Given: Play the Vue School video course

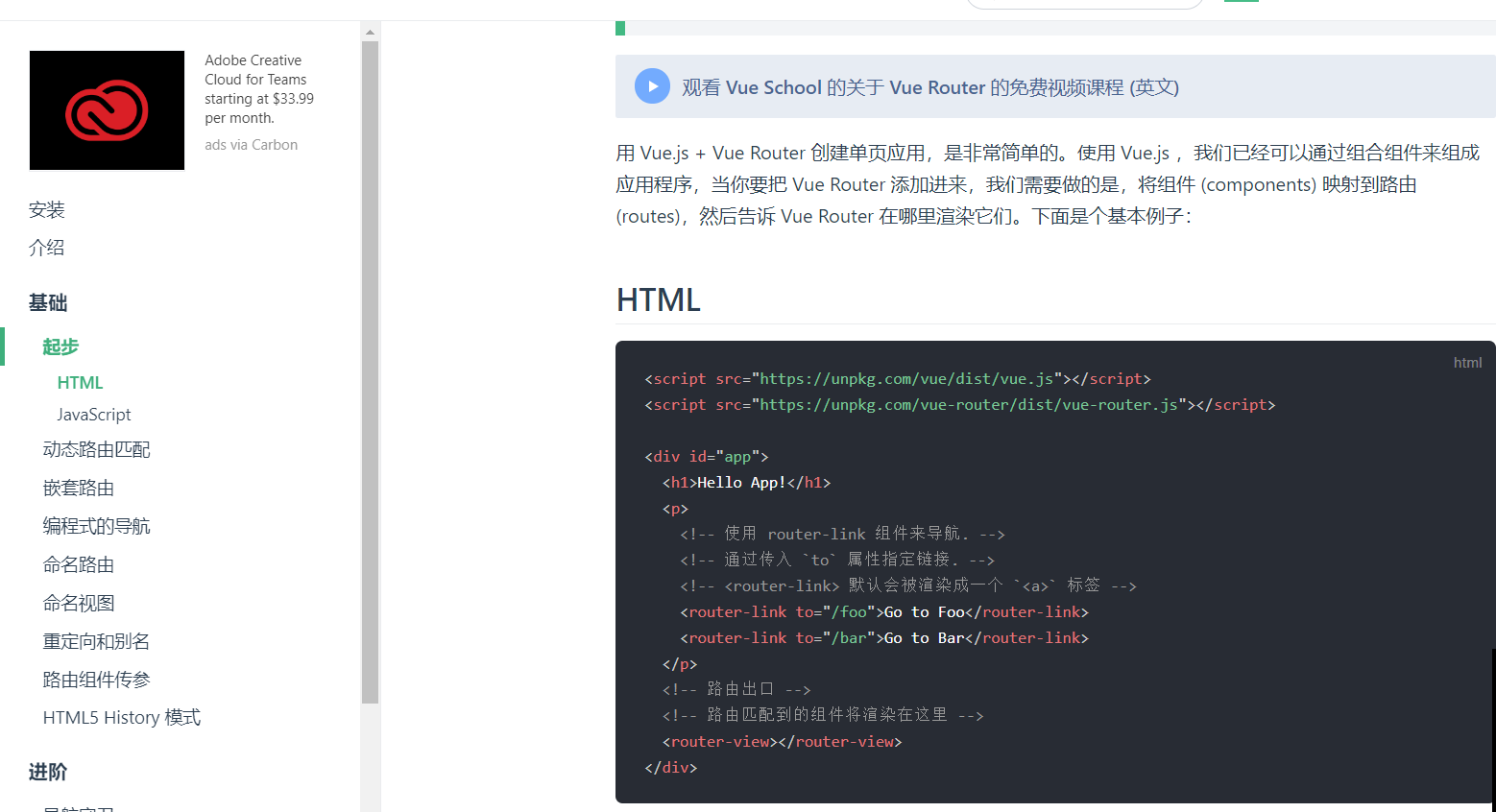Looking at the screenshot, I should point(652,86).
